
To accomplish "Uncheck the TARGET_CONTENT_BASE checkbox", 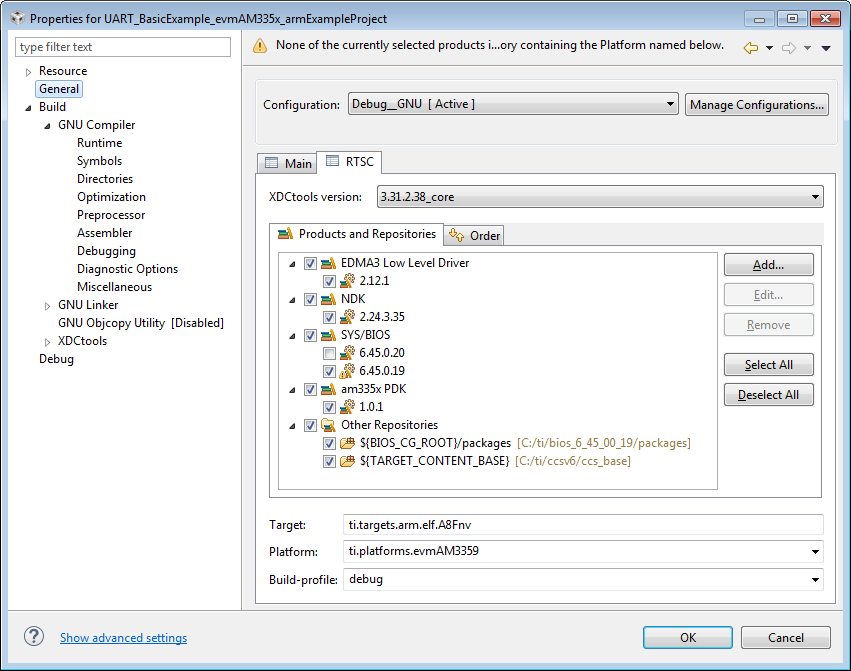I will click(329, 461).
